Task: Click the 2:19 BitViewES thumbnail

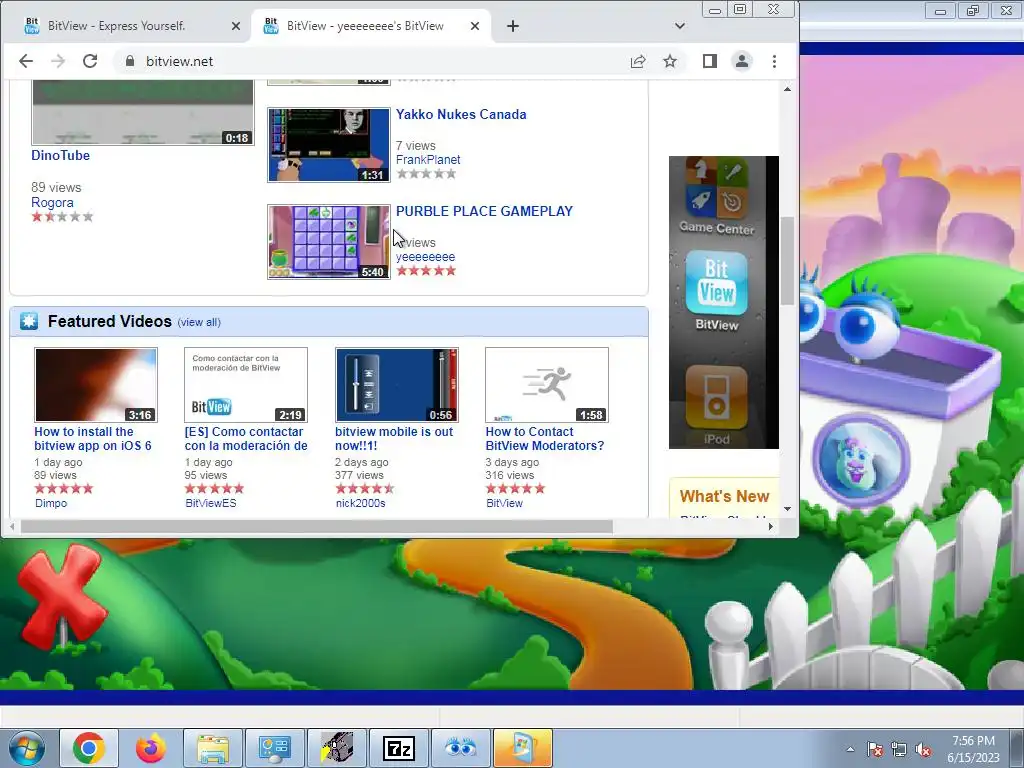Action: [246, 385]
